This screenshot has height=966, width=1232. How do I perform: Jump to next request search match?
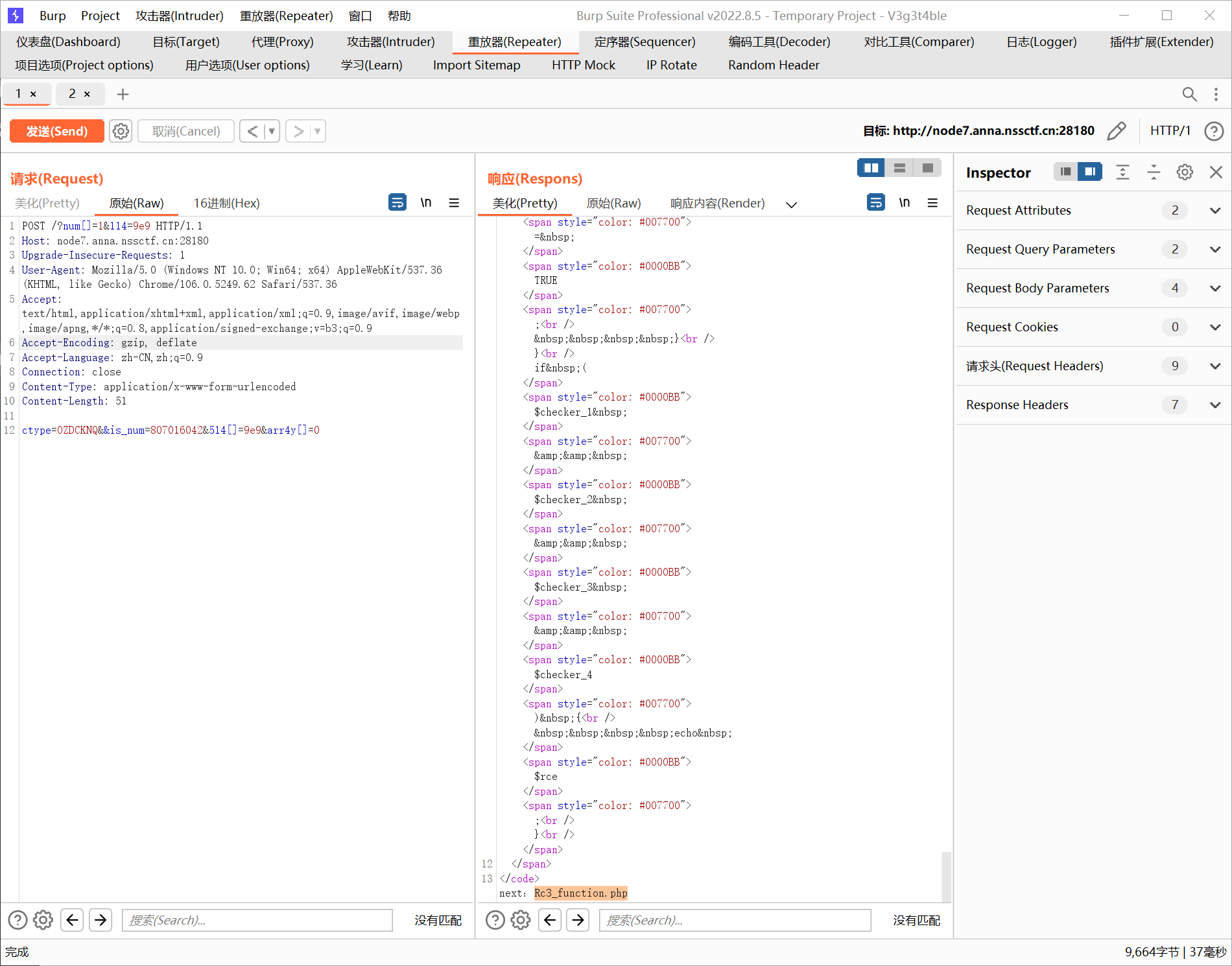101,920
